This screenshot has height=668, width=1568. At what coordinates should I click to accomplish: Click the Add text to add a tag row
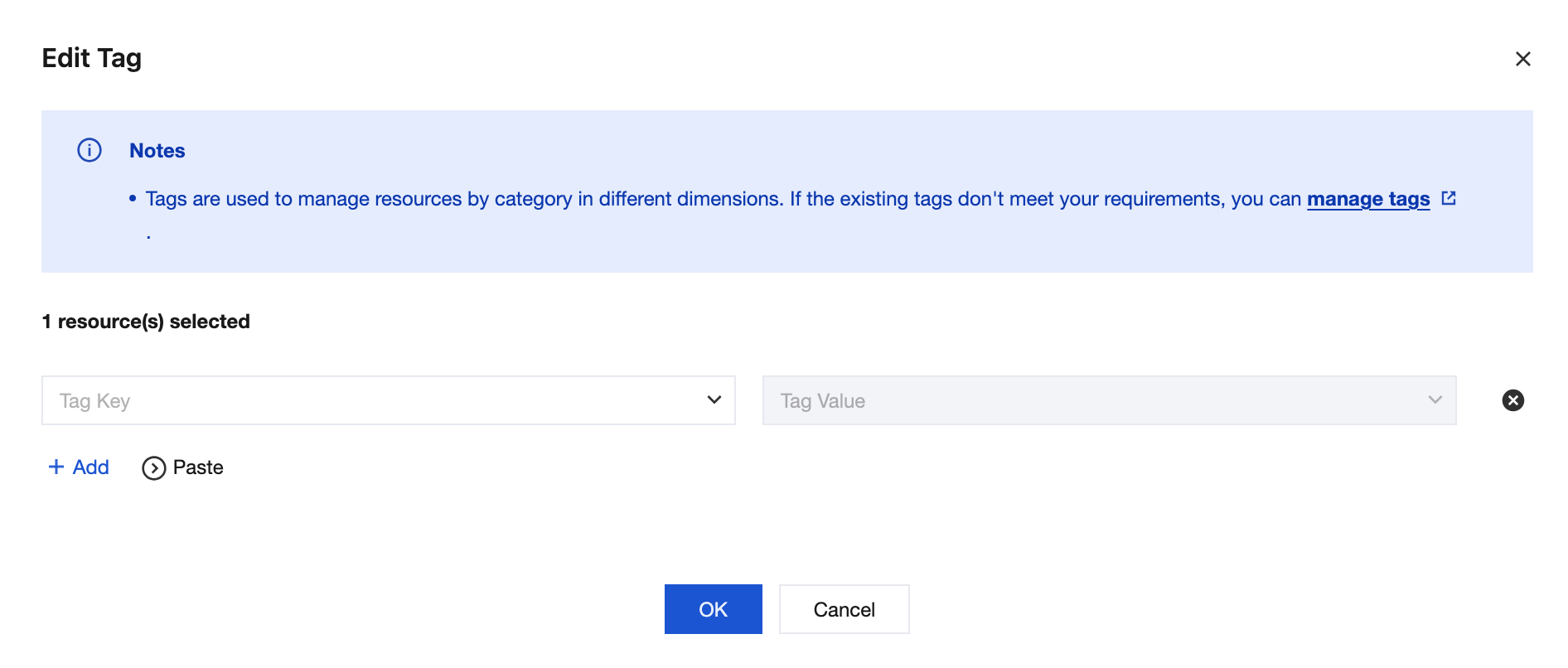point(91,467)
